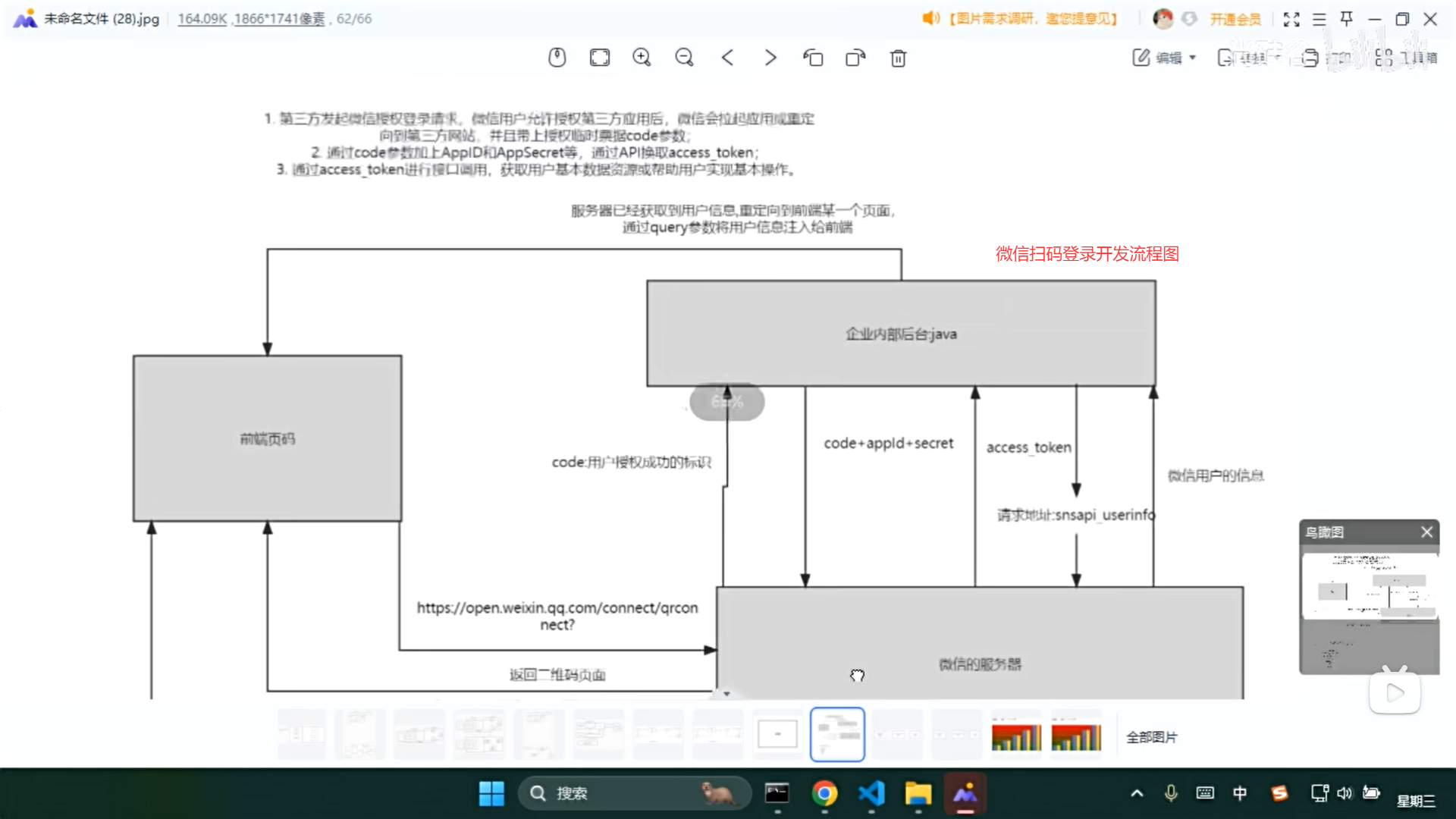Zoom in on the image
This screenshot has height=819, width=1456.
tap(642, 58)
